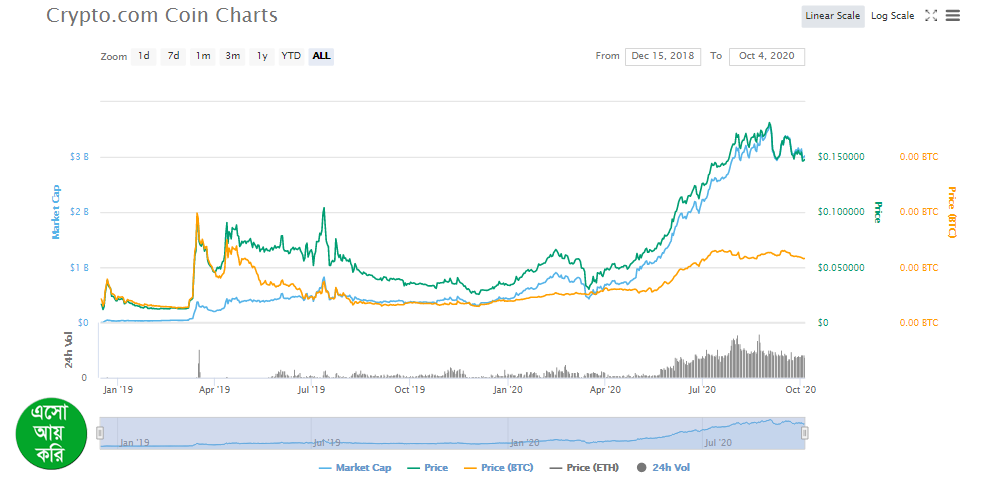Image resolution: width=987 pixels, height=477 pixels.
Task: Click the fullscreen expand icon
Action: (931, 16)
